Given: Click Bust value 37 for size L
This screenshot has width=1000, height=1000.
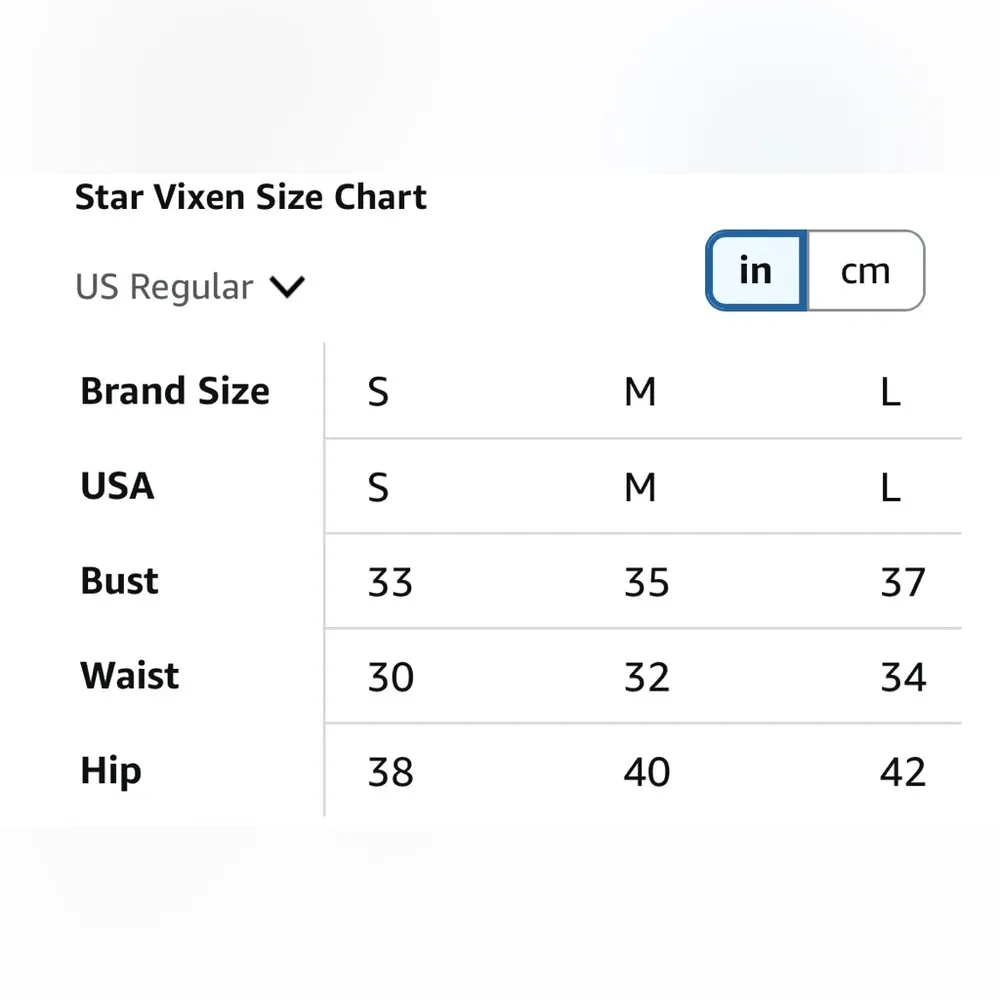Looking at the screenshot, I should tap(904, 582).
